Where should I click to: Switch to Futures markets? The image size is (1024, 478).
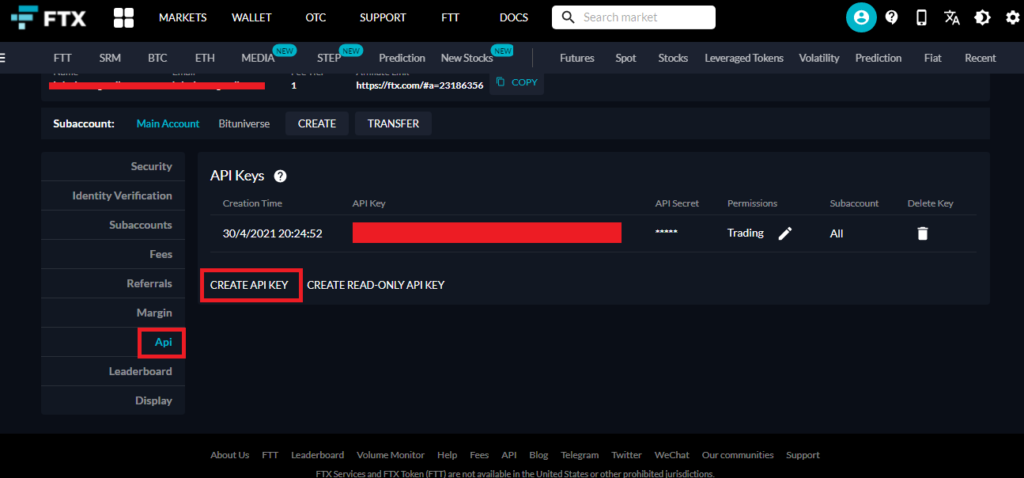577,58
